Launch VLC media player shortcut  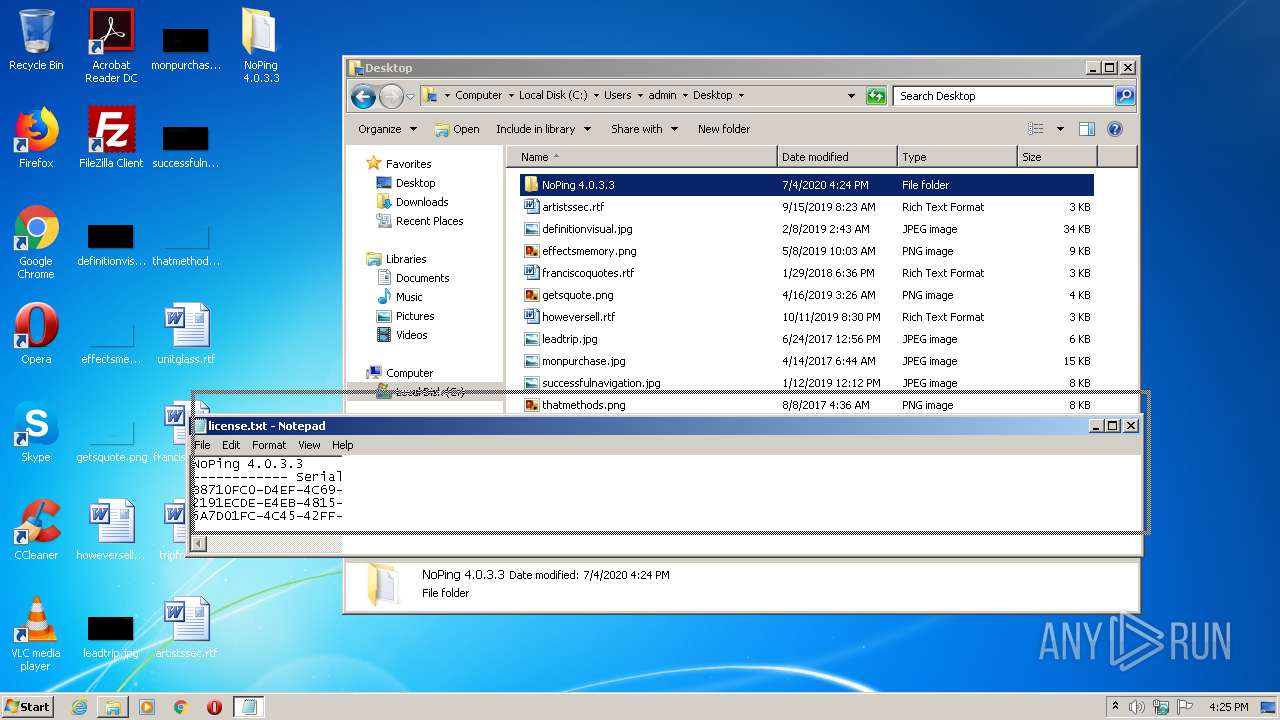coord(36,634)
